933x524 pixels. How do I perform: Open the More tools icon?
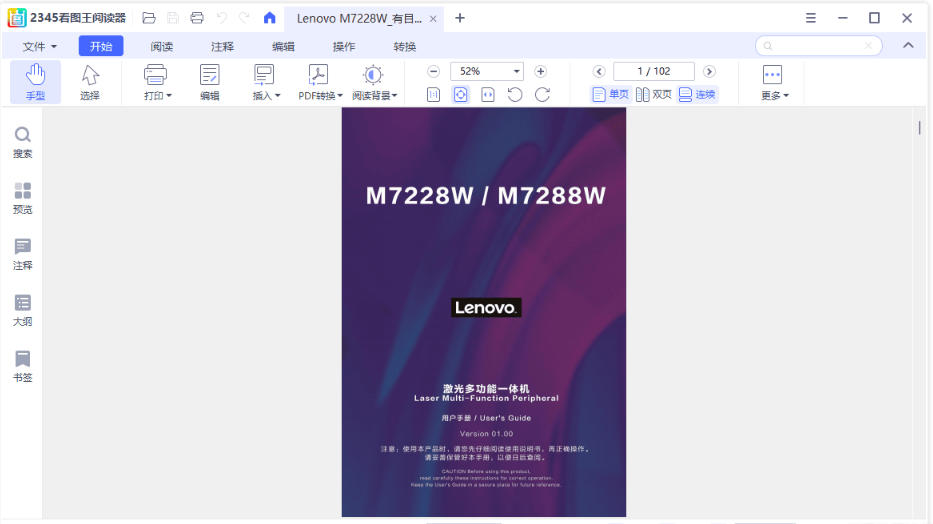coord(772,75)
